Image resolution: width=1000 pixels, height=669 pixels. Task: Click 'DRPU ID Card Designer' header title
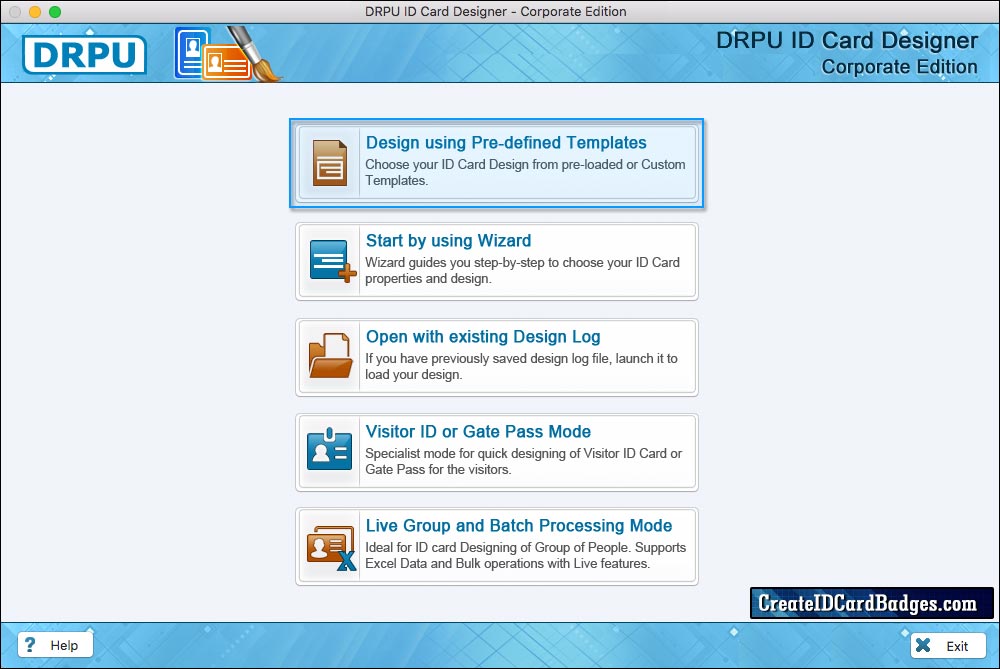point(846,40)
